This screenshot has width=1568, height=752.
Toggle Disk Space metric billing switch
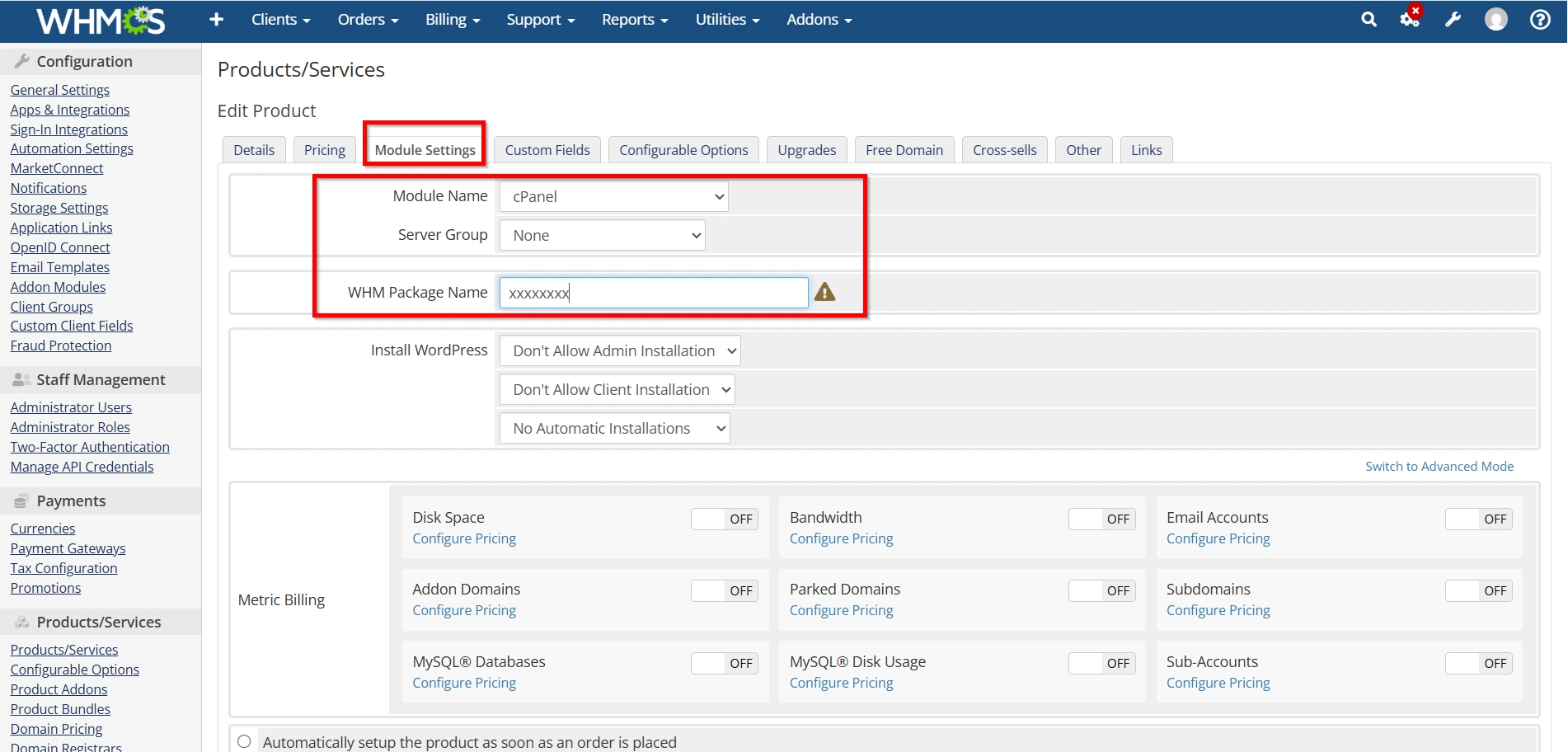(x=725, y=519)
